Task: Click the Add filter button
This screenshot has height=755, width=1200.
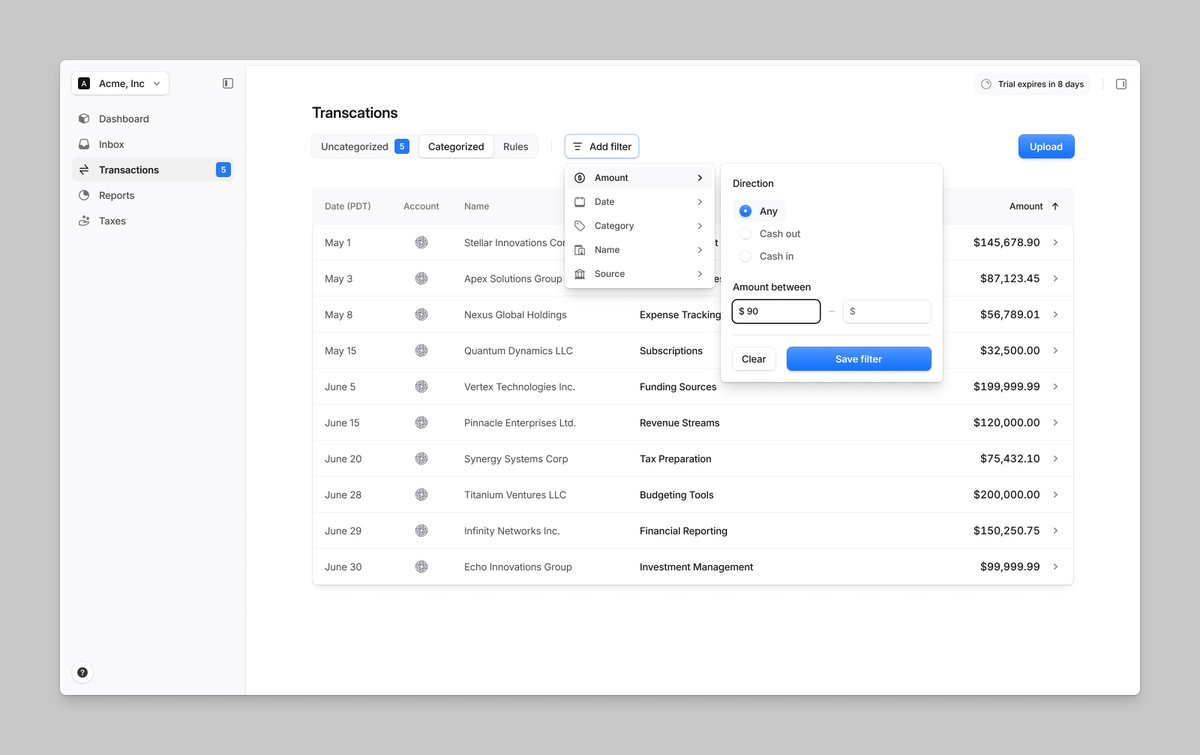Action: [x=602, y=147]
